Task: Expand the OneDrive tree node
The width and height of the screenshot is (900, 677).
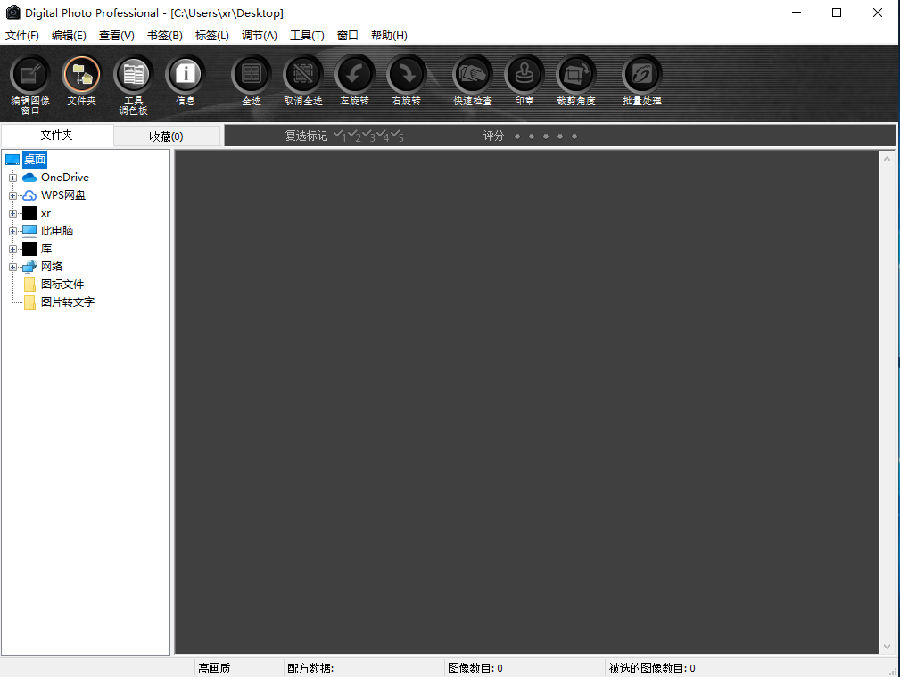Action: pyautogui.click(x=13, y=177)
